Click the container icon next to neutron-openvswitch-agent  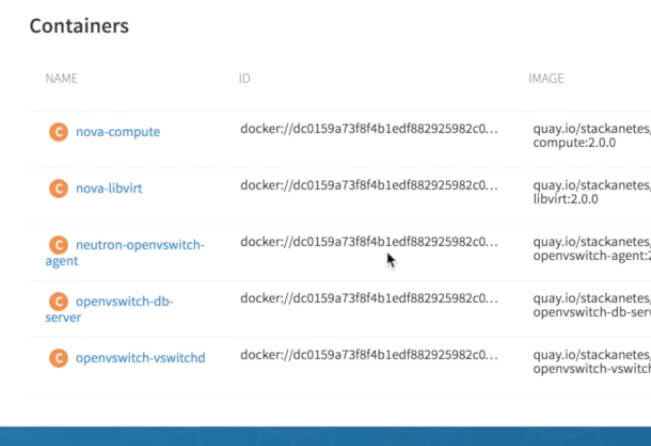pos(58,244)
